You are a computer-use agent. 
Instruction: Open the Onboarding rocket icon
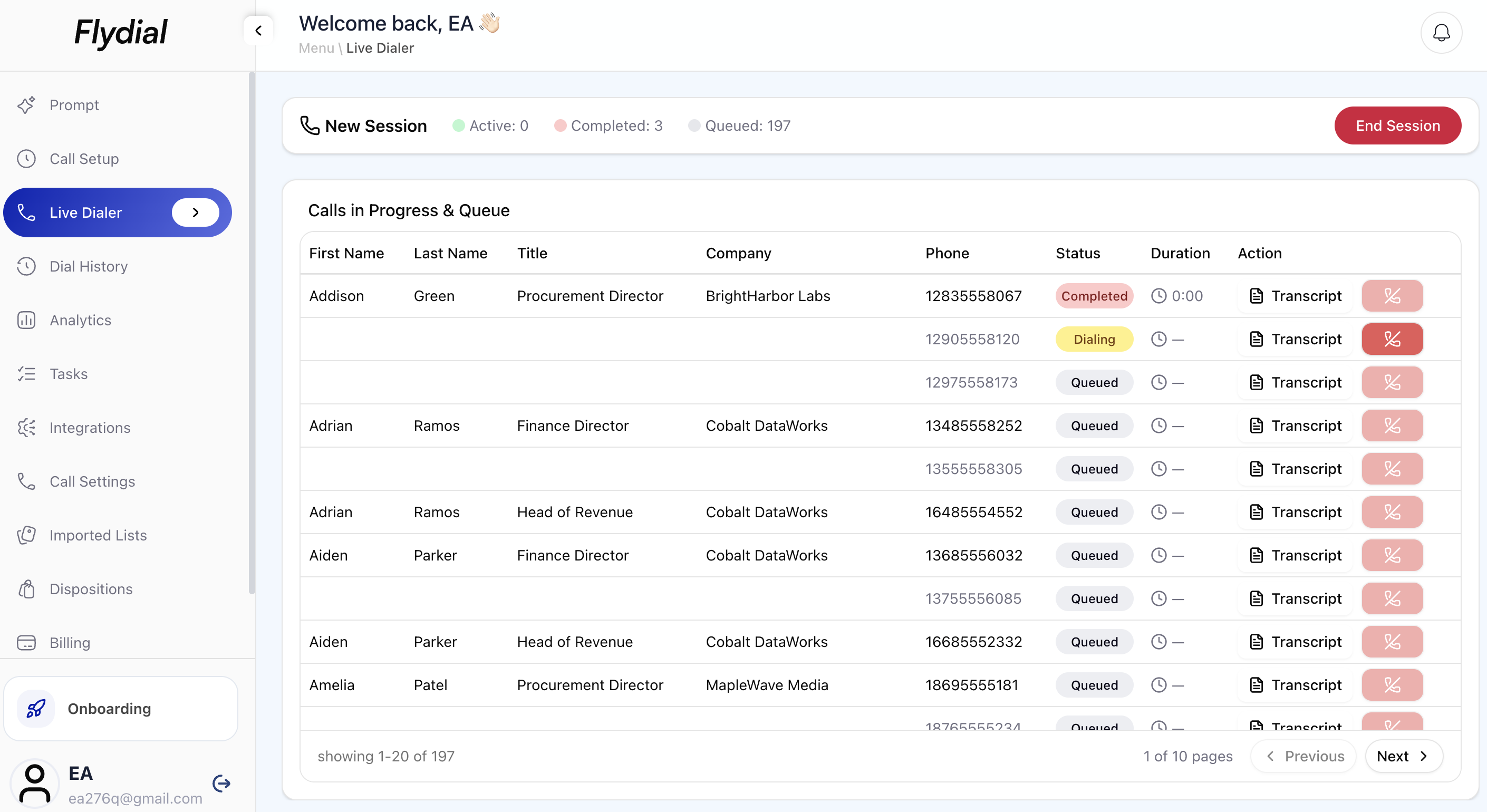coord(36,708)
